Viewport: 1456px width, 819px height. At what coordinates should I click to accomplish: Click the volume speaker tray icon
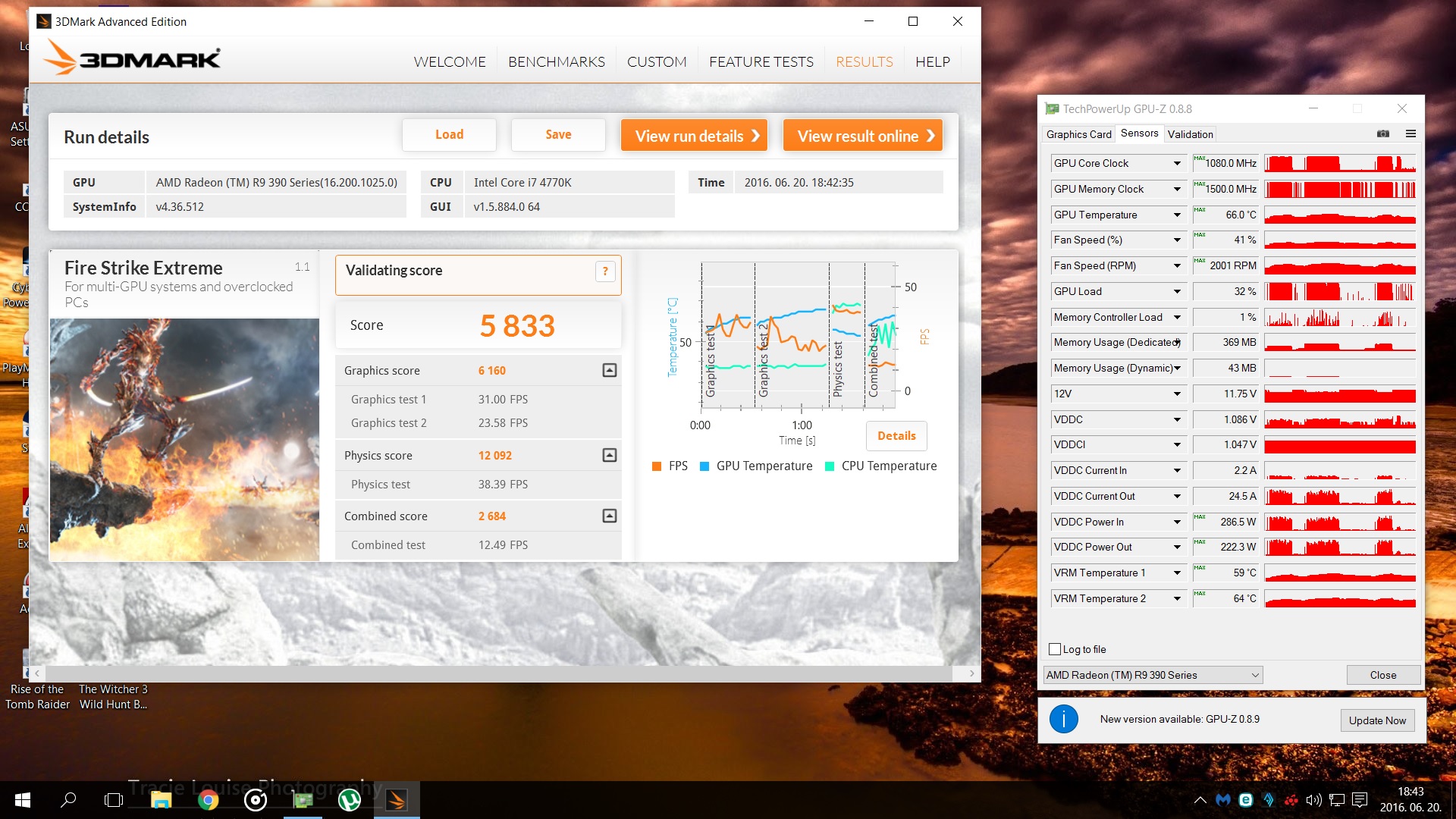pyautogui.click(x=1313, y=800)
